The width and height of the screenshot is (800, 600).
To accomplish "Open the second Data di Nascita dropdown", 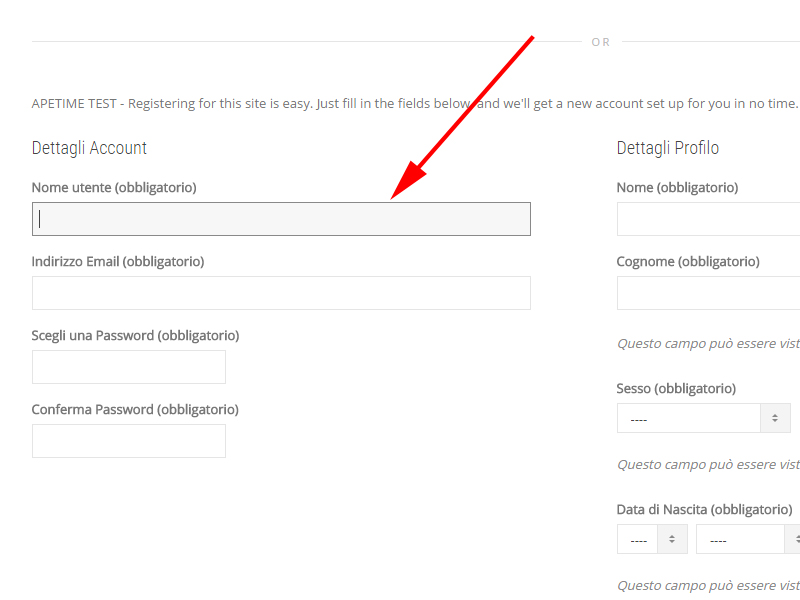I will tap(747, 539).
